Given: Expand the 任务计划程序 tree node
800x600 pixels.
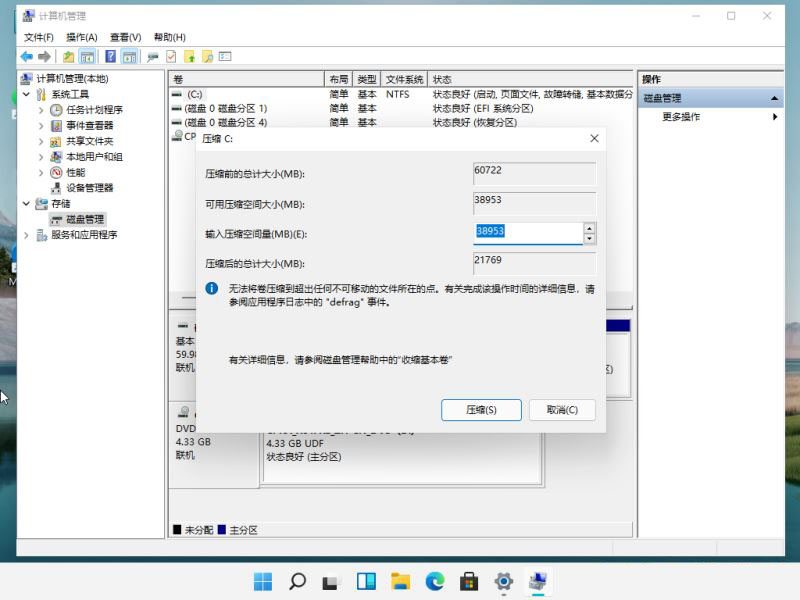Looking at the screenshot, I should pos(40,109).
